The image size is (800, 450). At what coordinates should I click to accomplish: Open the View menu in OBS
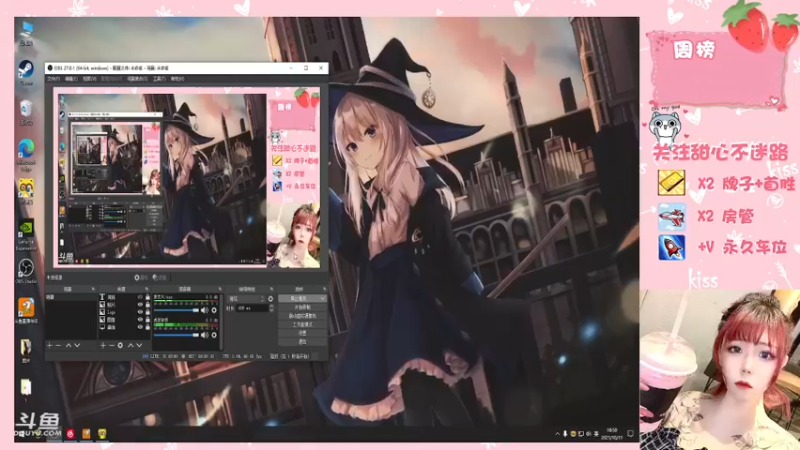coord(89,79)
